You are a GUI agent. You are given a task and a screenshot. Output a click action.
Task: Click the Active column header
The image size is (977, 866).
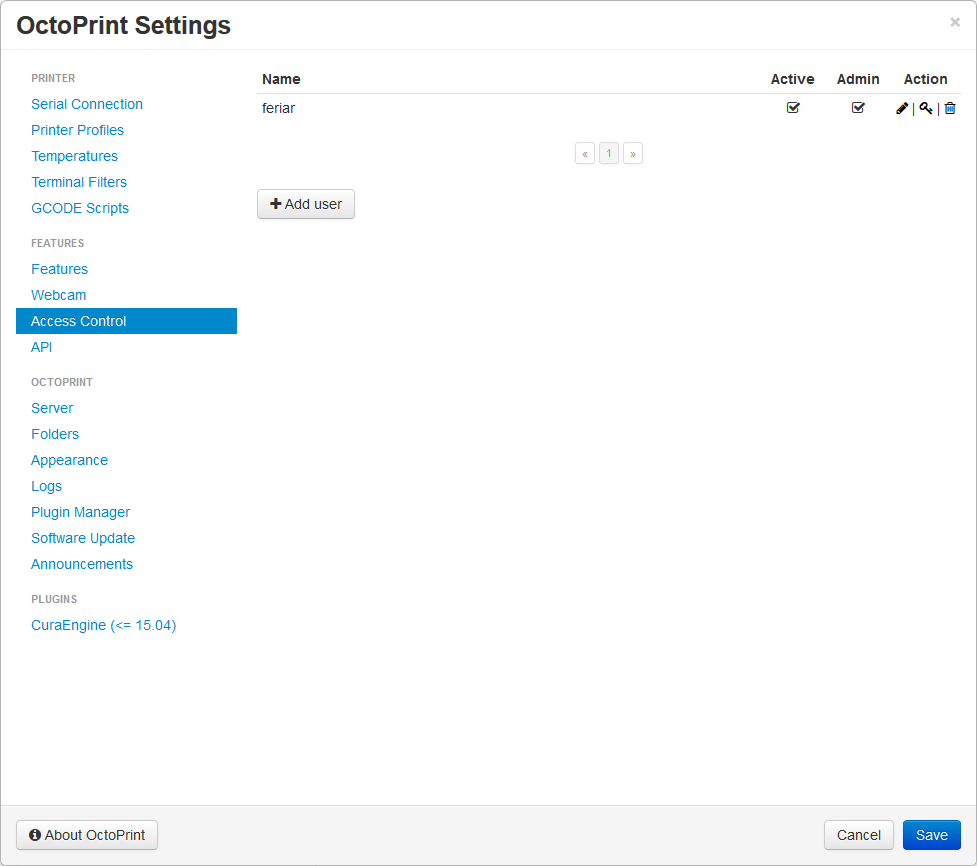tap(793, 79)
